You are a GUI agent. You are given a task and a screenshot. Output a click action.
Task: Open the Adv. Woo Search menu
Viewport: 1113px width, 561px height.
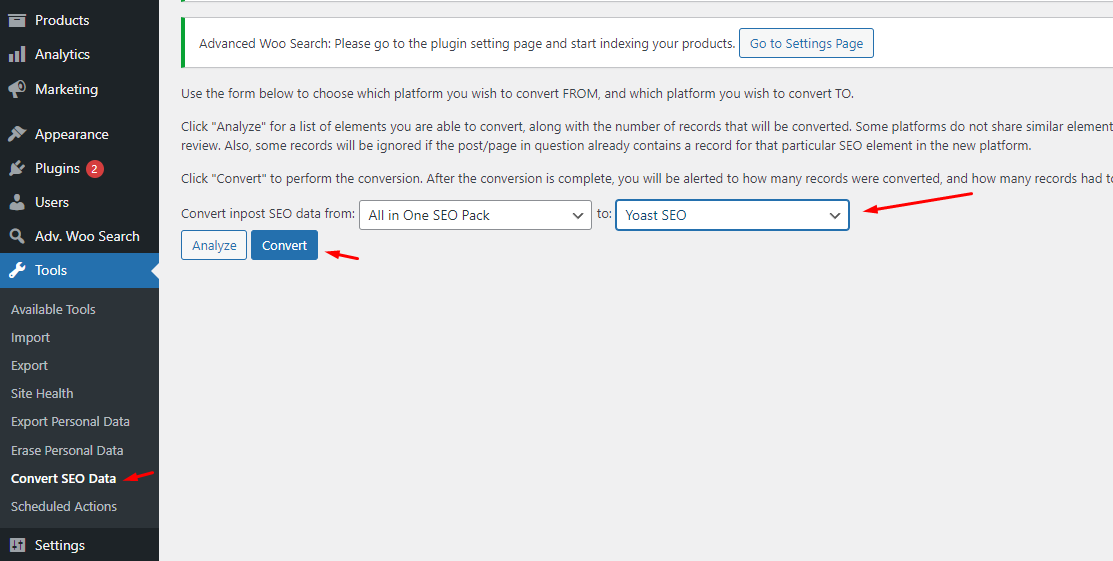pyautogui.click(x=80, y=236)
